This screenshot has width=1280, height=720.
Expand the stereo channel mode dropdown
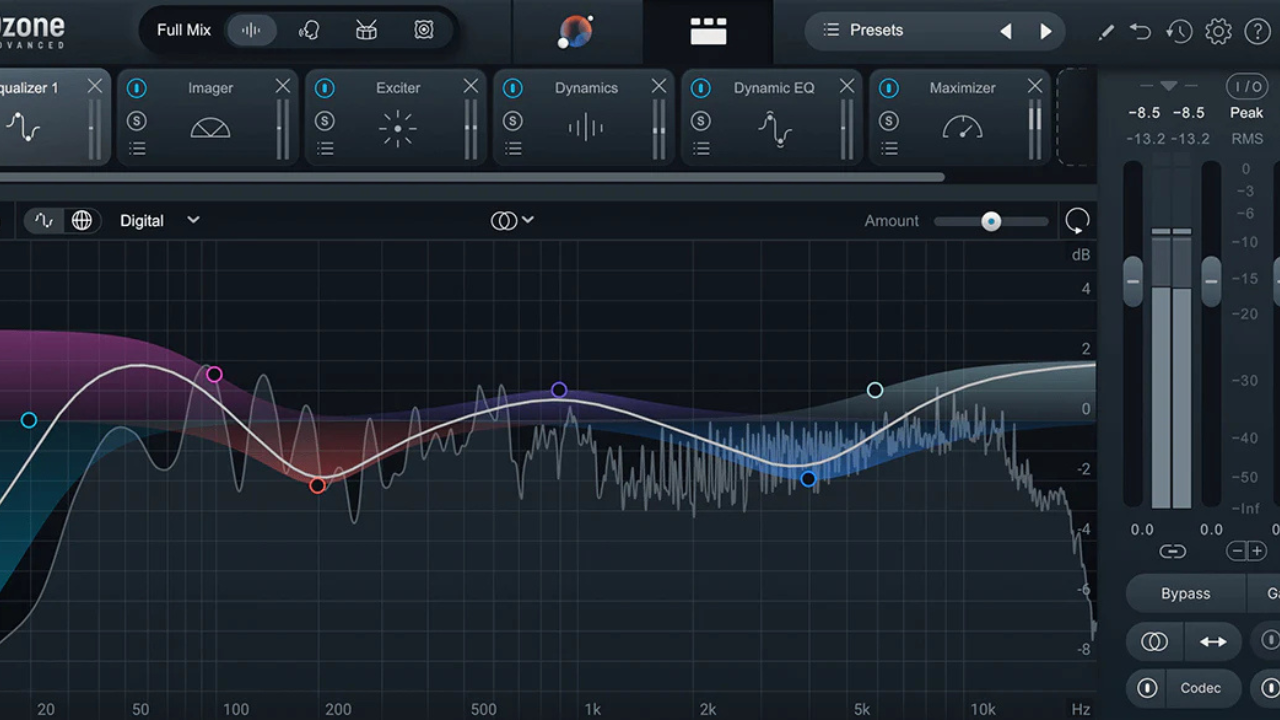(x=512, y=221)
